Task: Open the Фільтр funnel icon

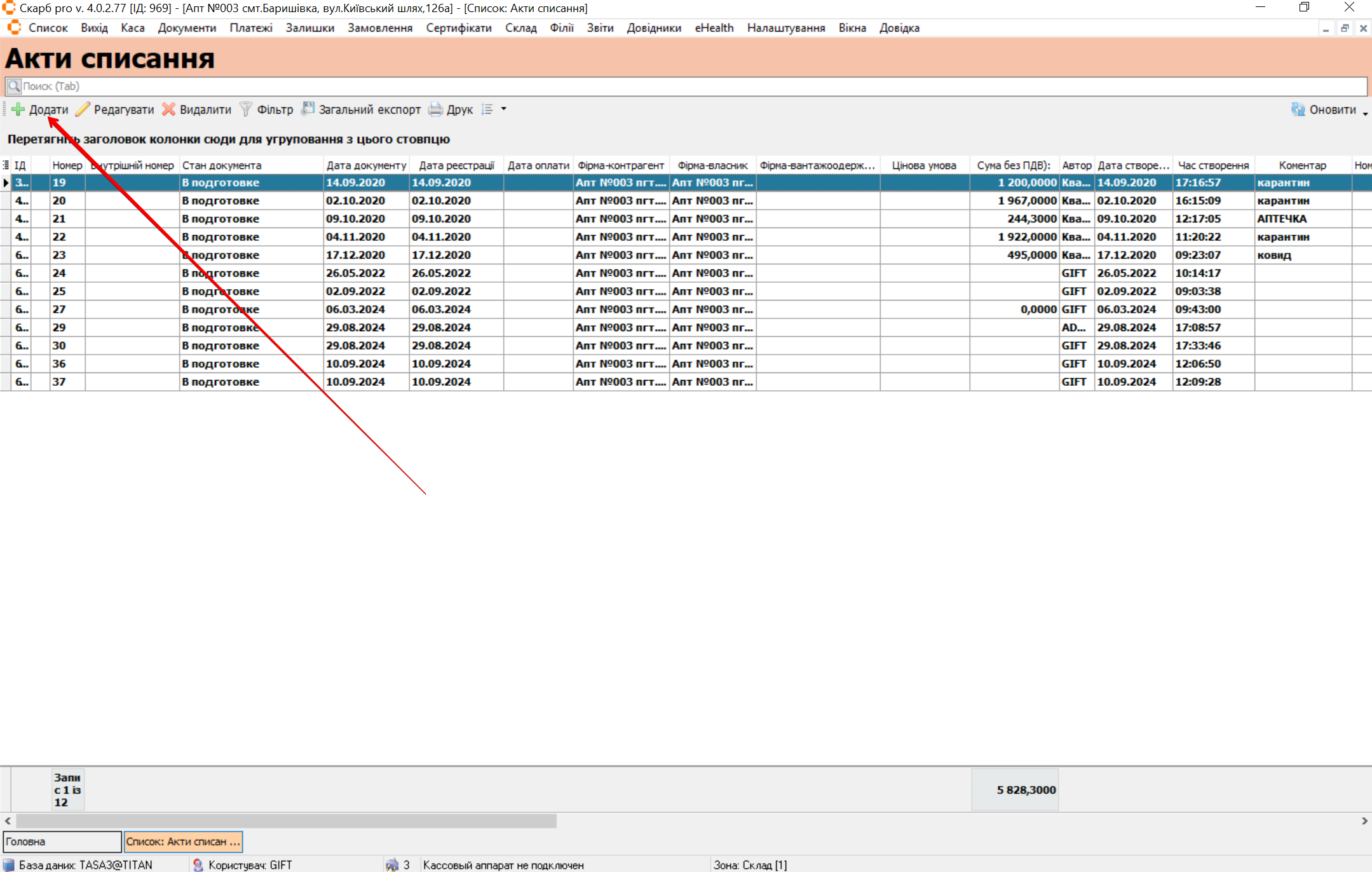Action: pos(245,109)
